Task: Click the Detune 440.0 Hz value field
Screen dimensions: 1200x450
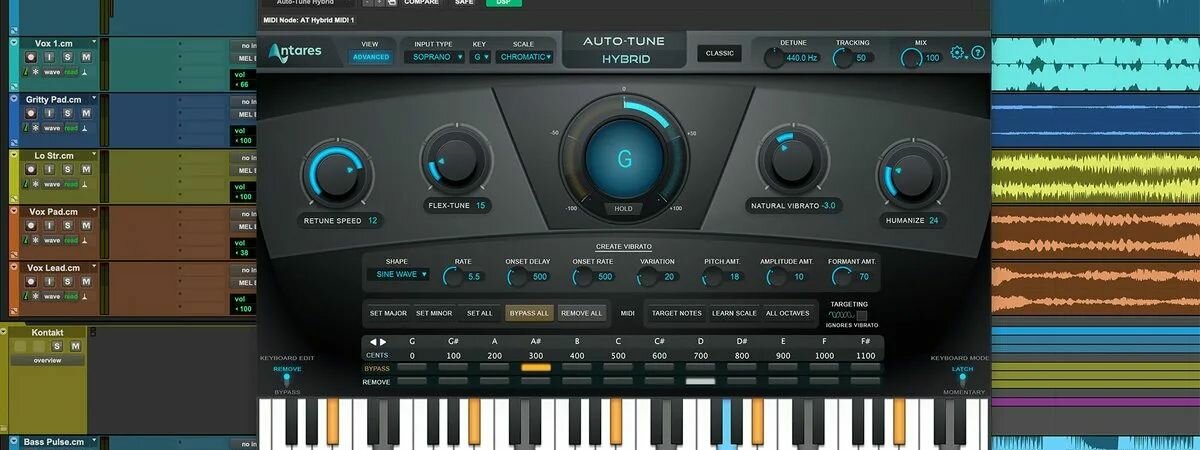Action: point(802,58)
